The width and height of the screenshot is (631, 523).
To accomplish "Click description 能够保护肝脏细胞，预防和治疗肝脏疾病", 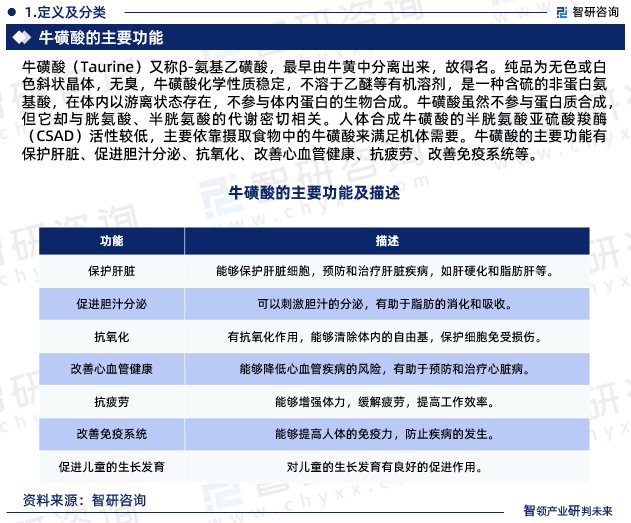I will (387, 271).
